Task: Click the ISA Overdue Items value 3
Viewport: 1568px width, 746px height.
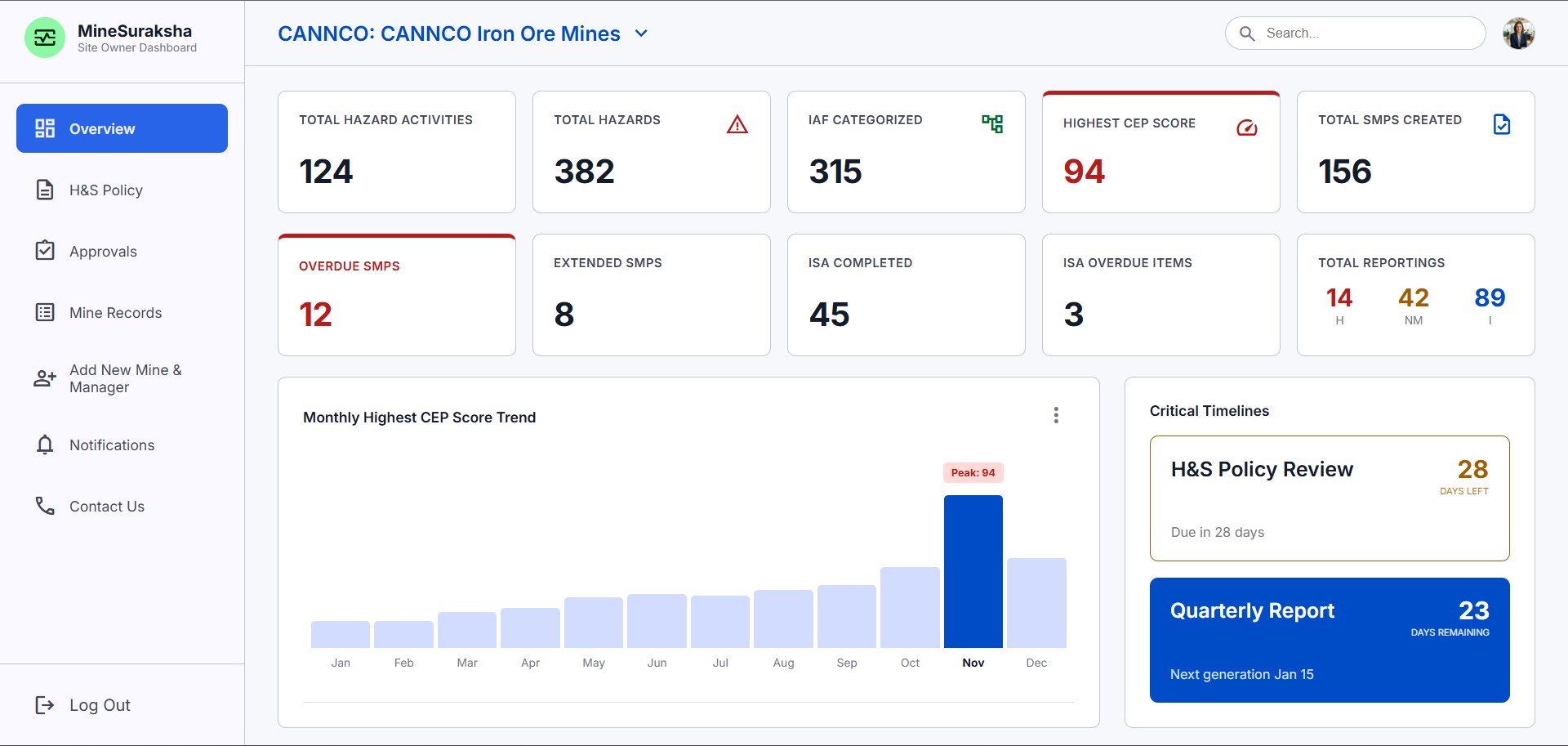Action: 1074,315
